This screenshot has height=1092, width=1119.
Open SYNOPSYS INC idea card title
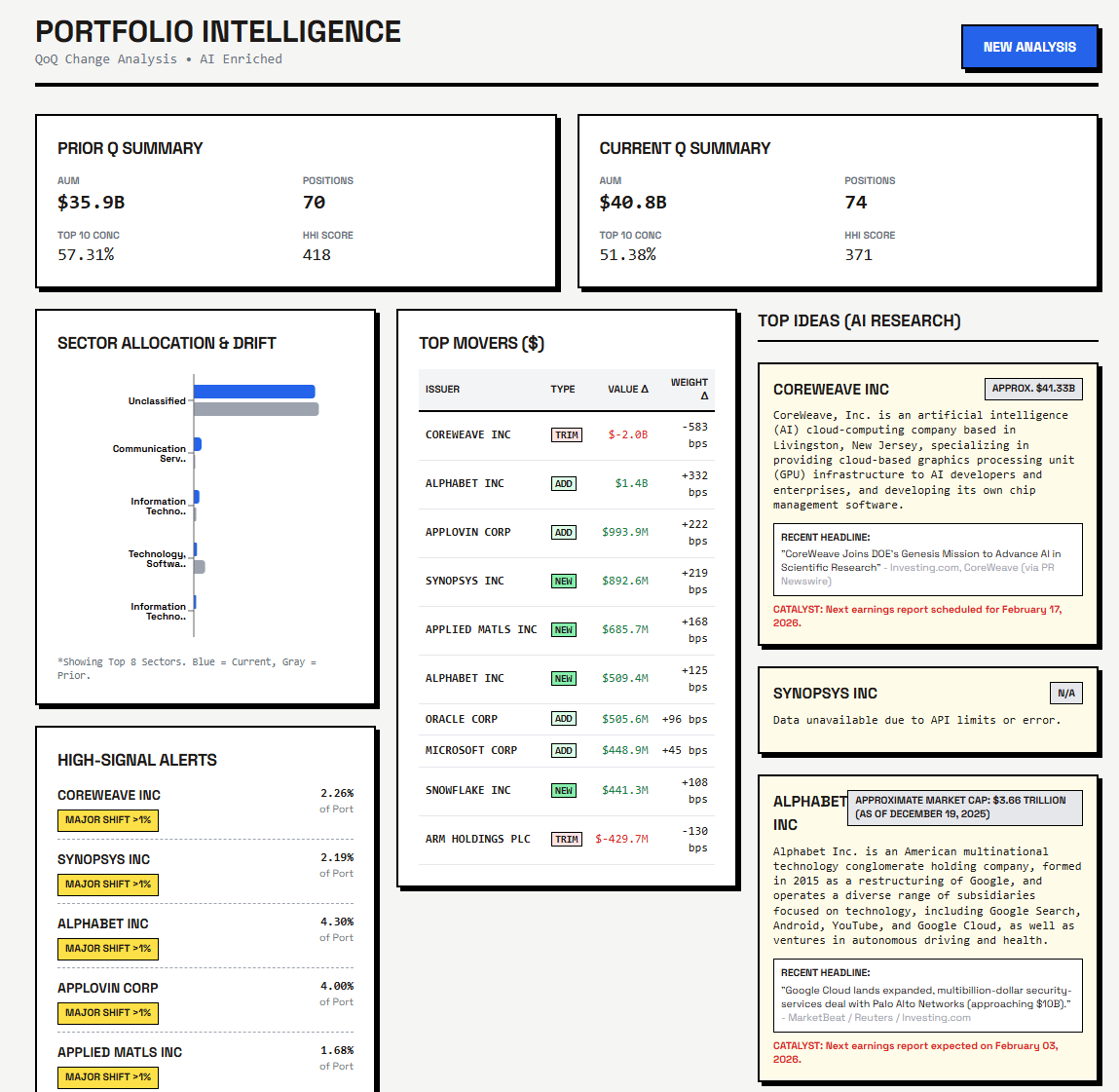tap(825, 694)
